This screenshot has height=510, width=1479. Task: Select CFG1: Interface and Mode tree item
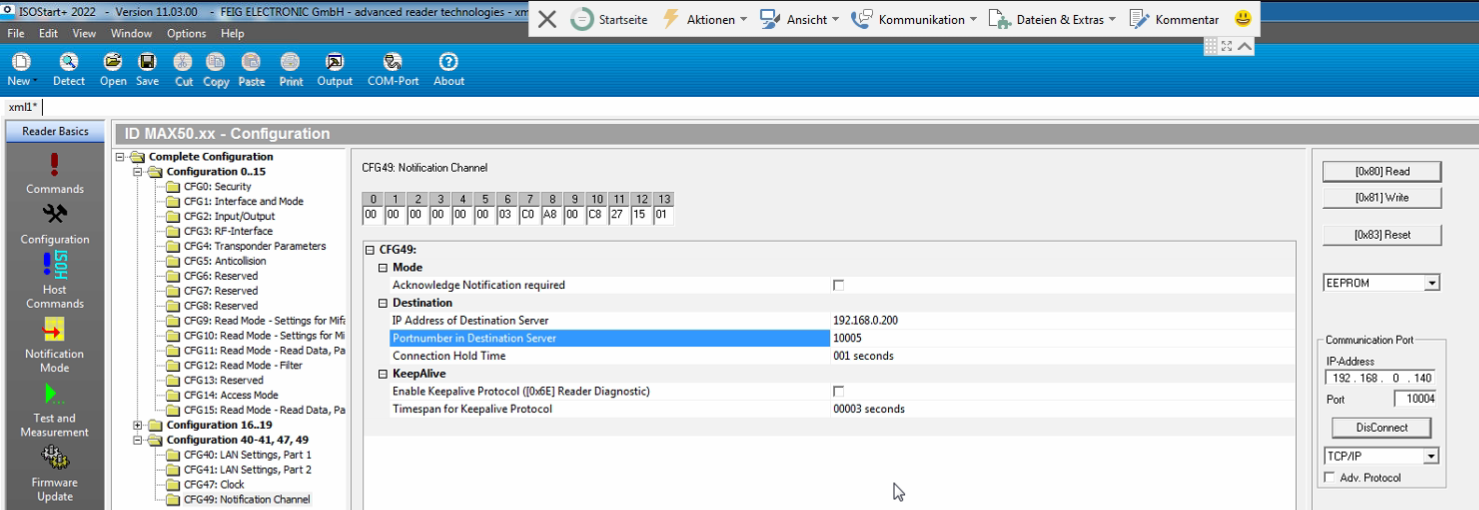243,202
